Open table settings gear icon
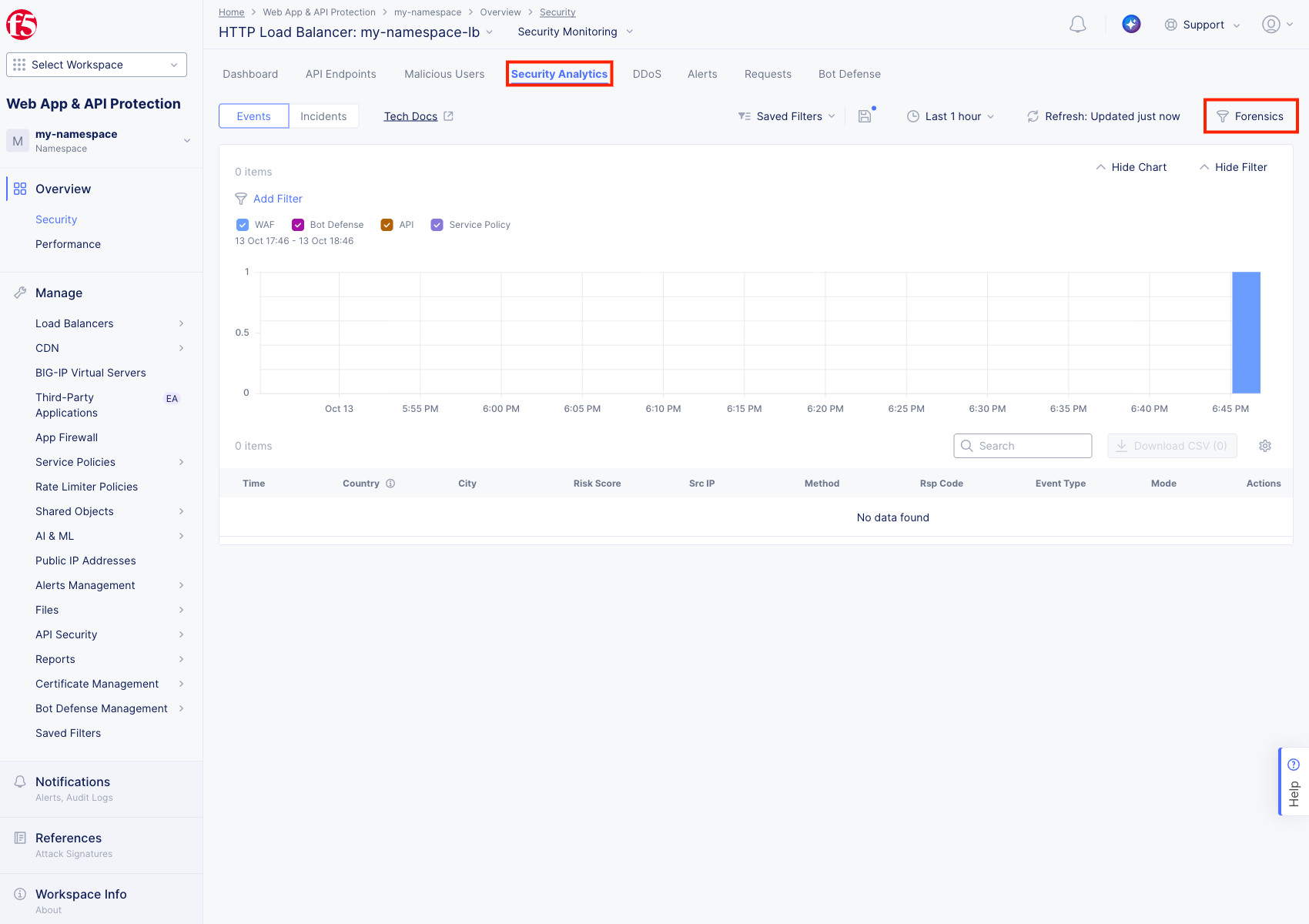This screenshot has width=1309, height=924. [1265, 446]
